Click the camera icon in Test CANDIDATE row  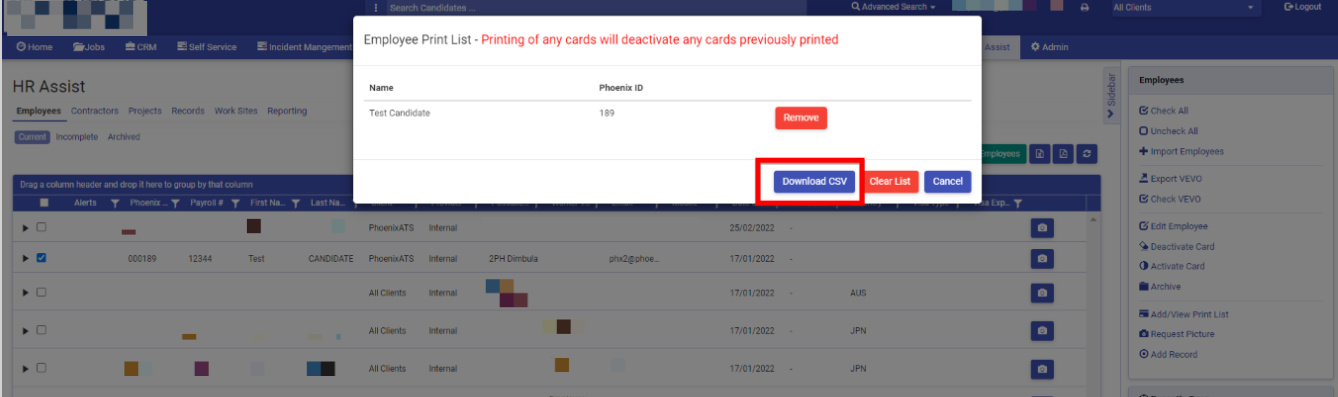point(1042,259)
